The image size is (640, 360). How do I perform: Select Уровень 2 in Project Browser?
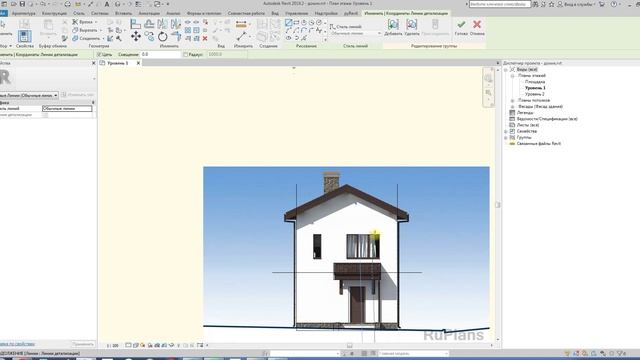pyautogui.click(x=534, y=94)
